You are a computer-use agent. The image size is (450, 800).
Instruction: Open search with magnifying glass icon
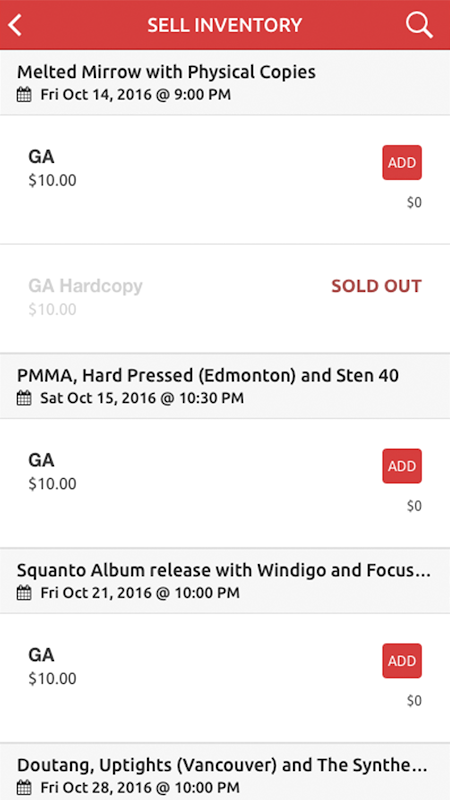419,25
